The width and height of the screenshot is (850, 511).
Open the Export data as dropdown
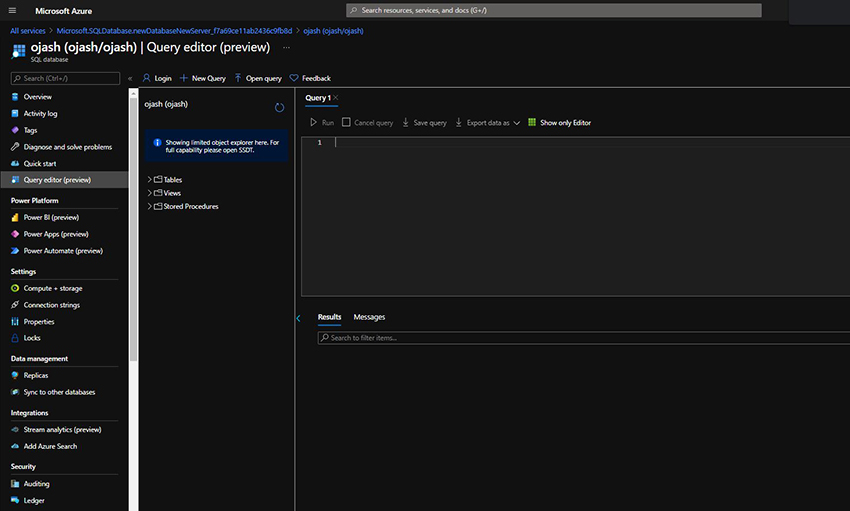487,123
